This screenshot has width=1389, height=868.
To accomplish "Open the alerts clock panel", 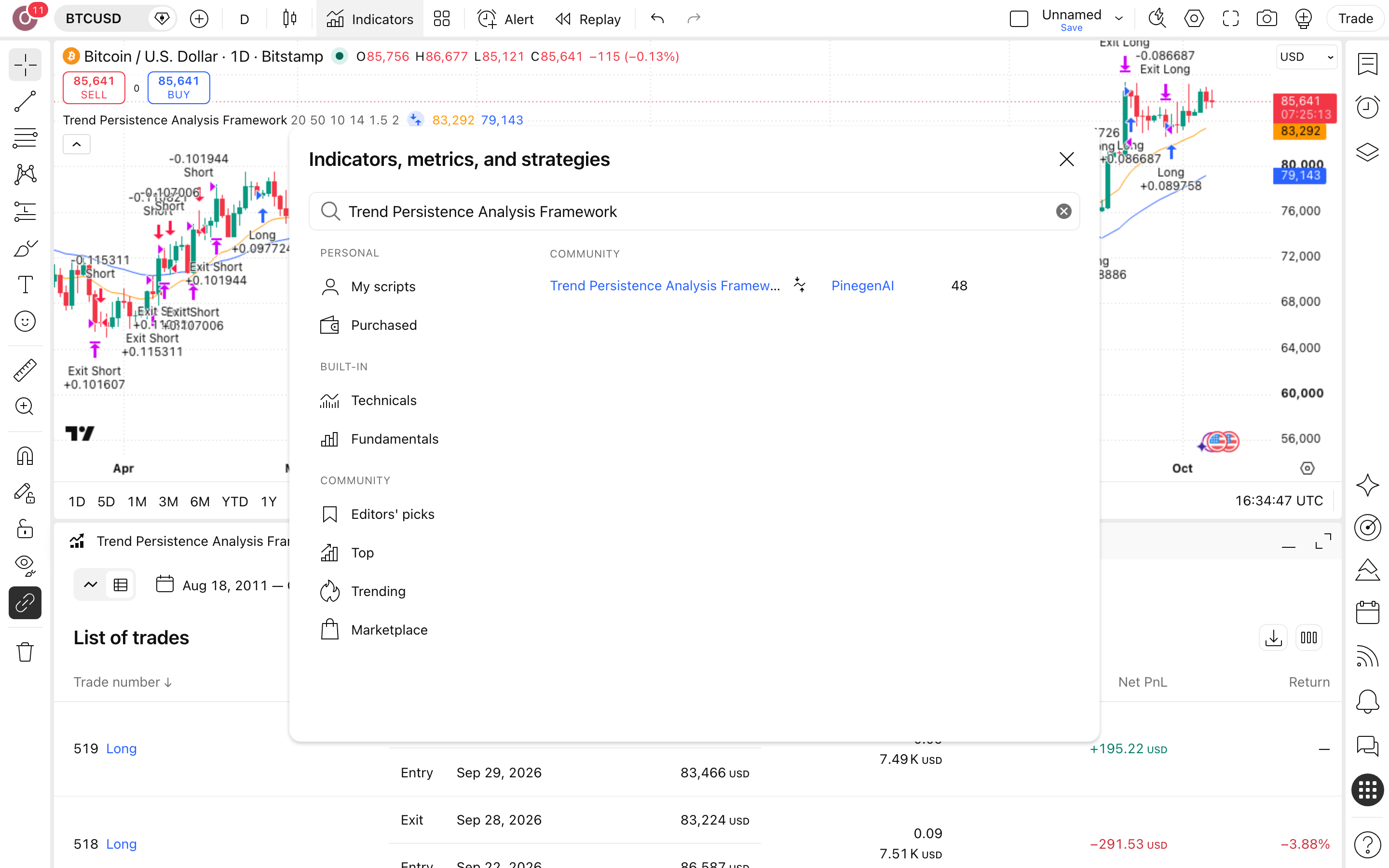I will coord(1368,108).
